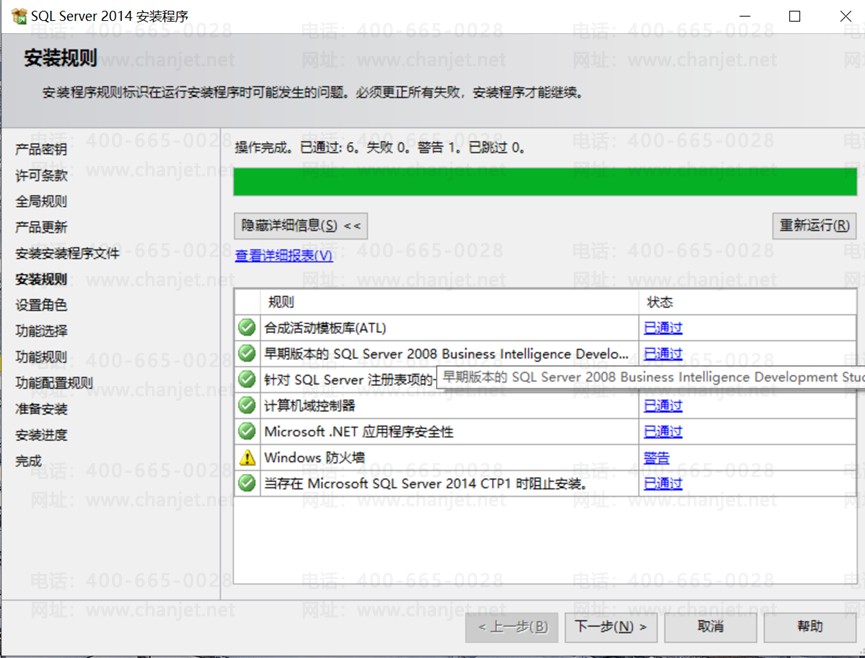This screenshot has height=658, width=865.
Task: Click the yellow warning icon beside Windows 防火墙
Action: 247,457
